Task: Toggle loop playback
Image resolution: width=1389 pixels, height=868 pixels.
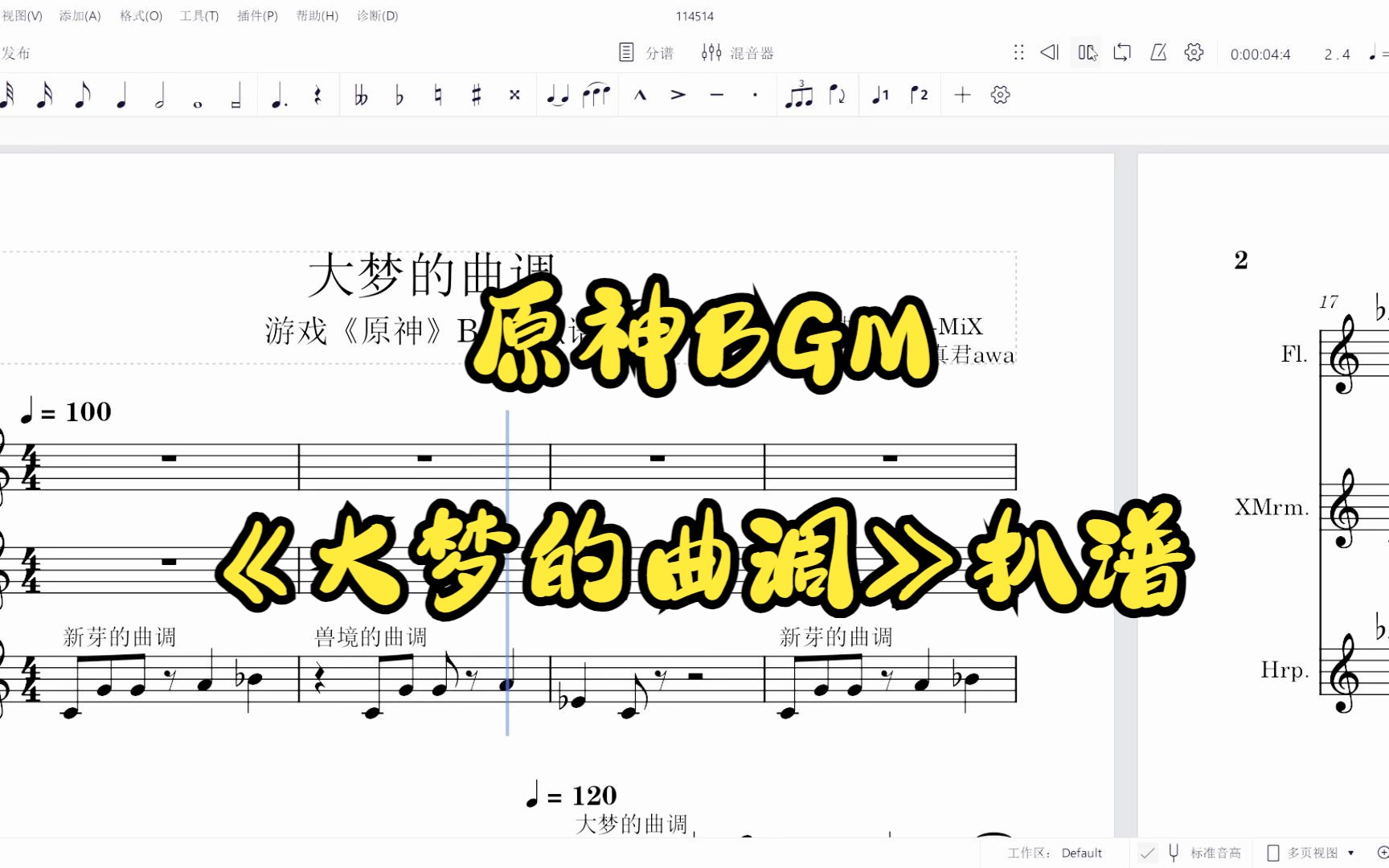Action: pos(1122,53)
